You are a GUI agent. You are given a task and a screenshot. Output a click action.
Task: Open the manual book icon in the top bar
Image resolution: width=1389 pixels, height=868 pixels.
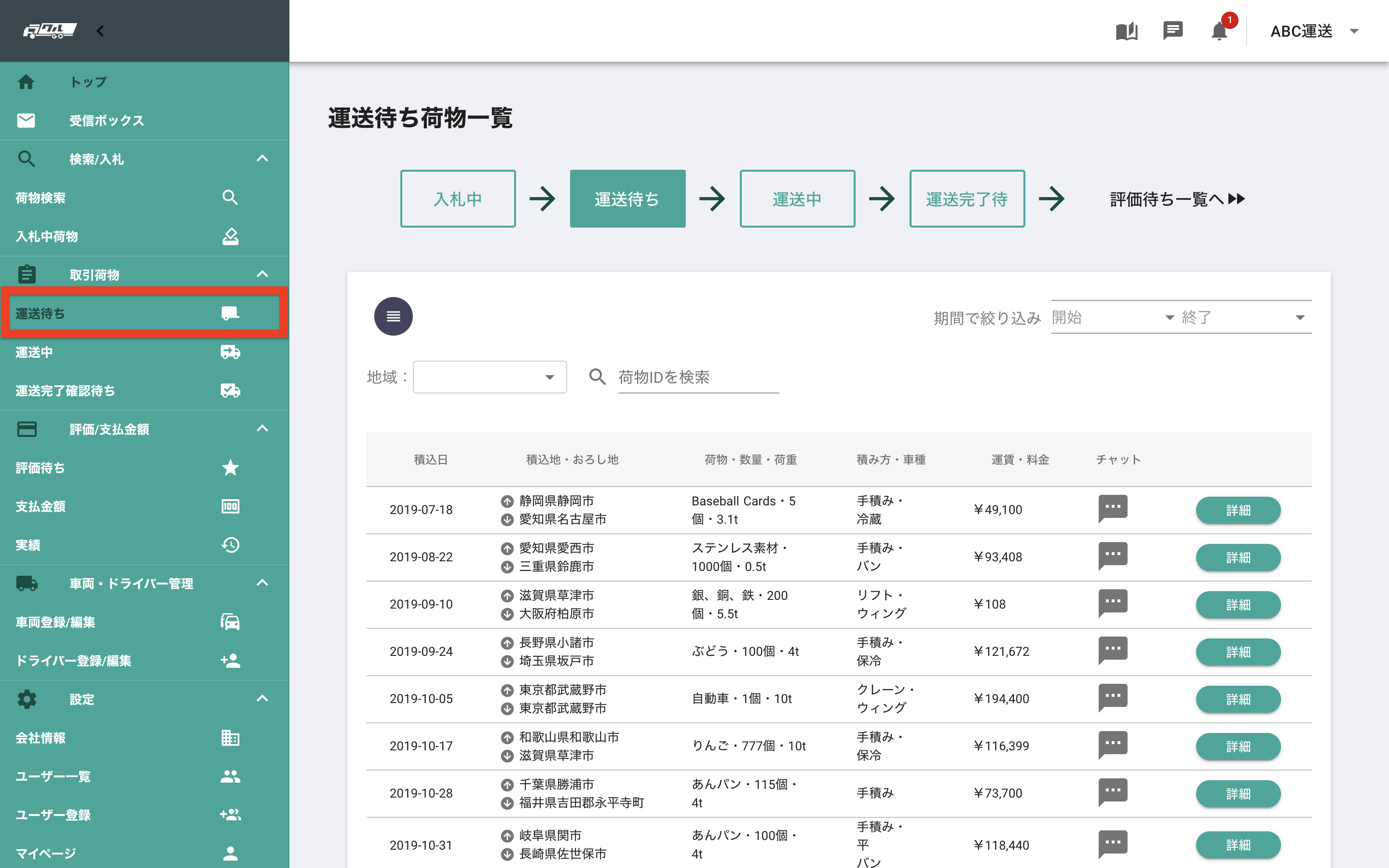tap(1126, 31)
